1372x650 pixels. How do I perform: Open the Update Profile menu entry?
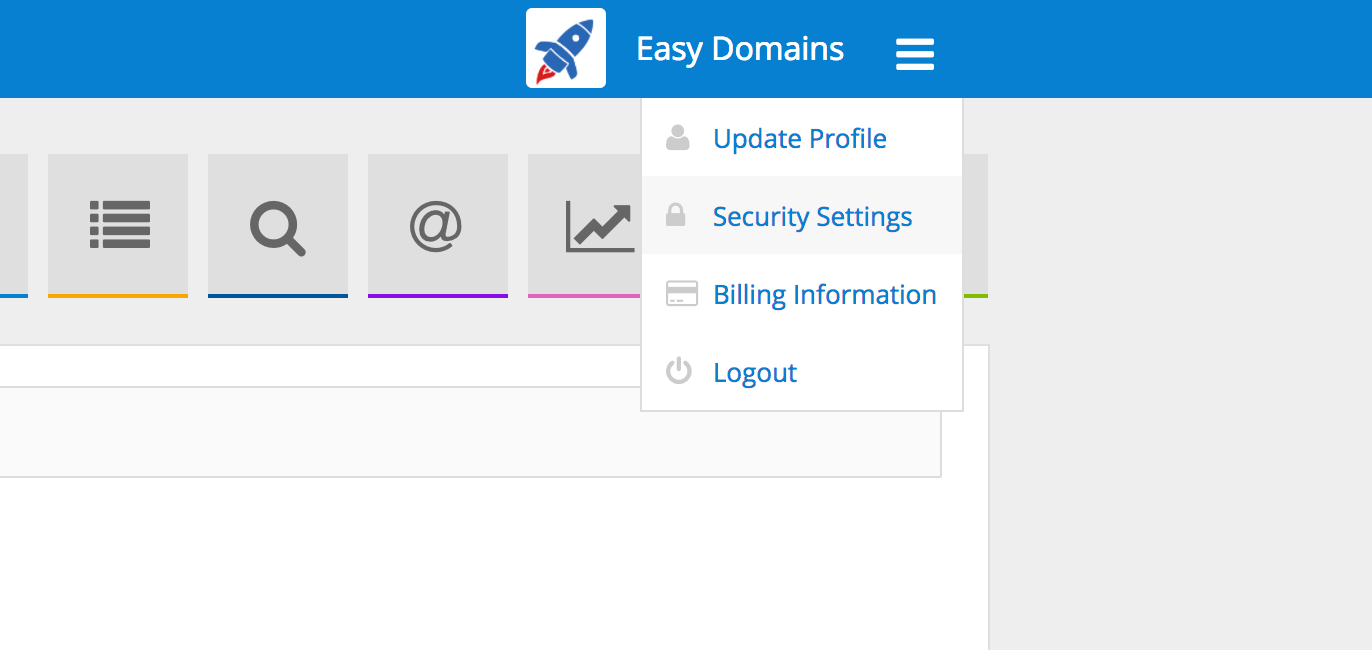pos(799,138)
